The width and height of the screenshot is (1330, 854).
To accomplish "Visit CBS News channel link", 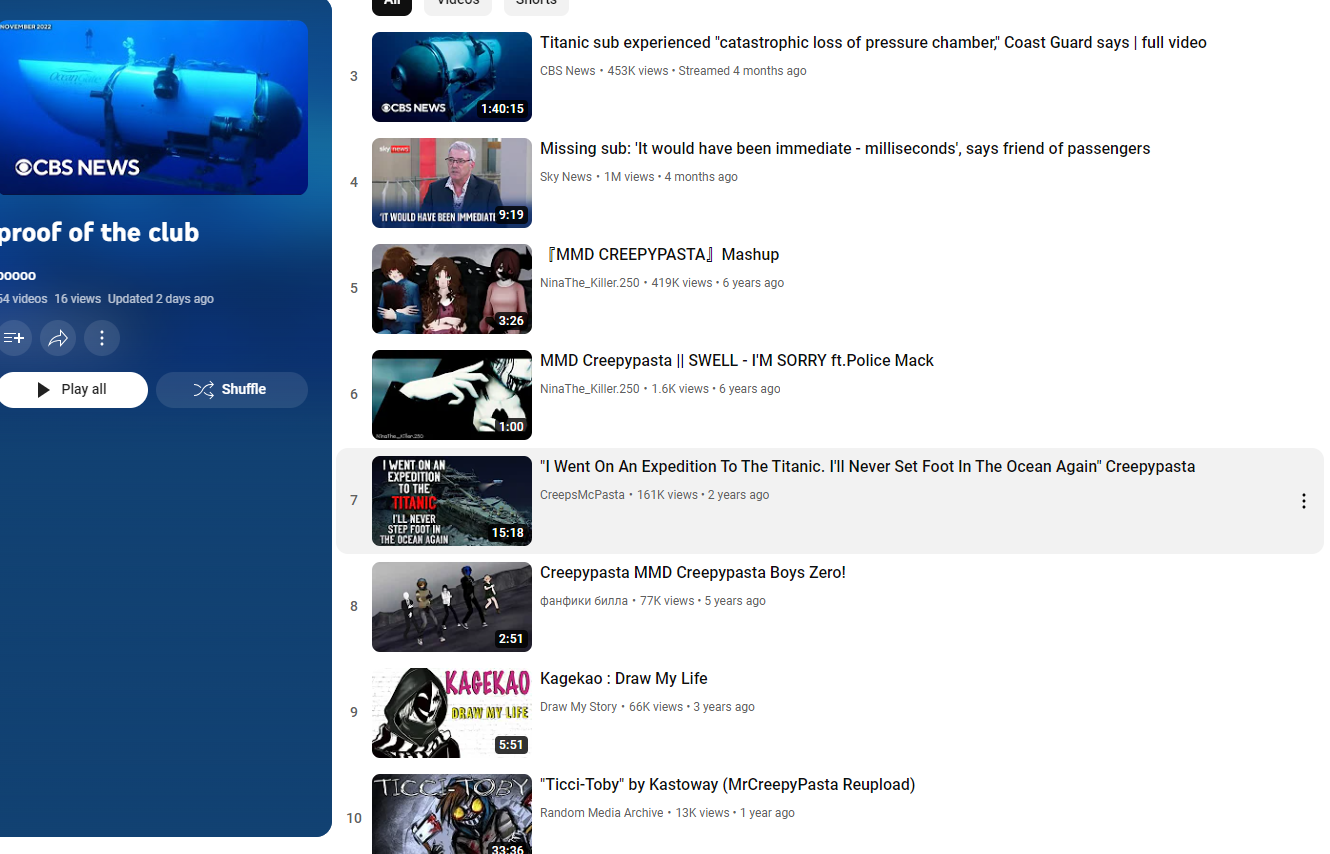I will tap(568, 71).
